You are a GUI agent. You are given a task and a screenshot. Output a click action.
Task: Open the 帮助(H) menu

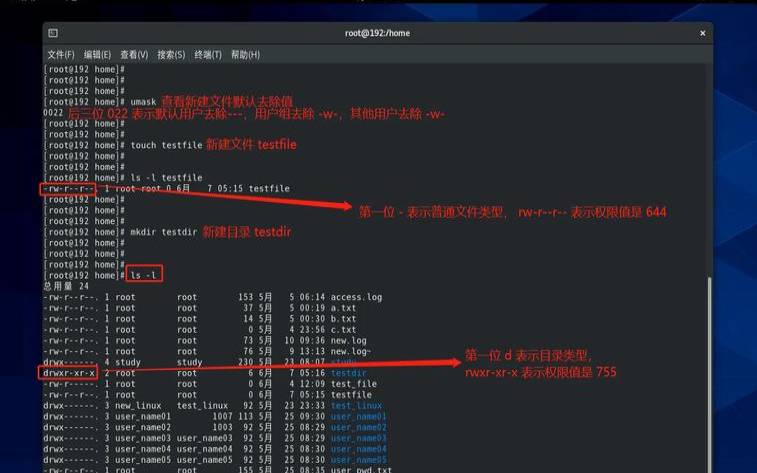click(245, 55)
